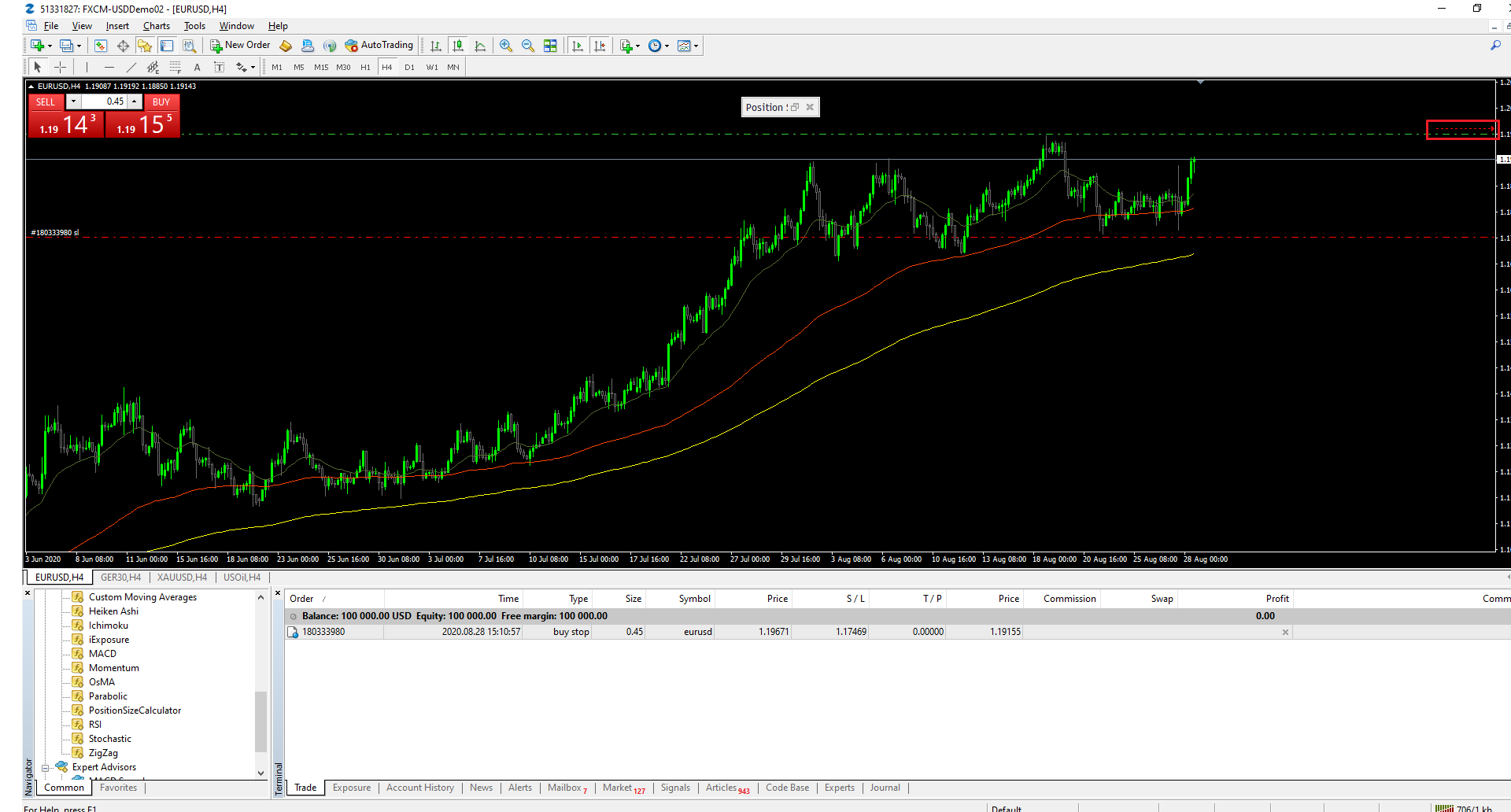Switch to the Account History tab
Viewport: 1511px width, 812px height.
pyautogui.click(x=419, y=788)
